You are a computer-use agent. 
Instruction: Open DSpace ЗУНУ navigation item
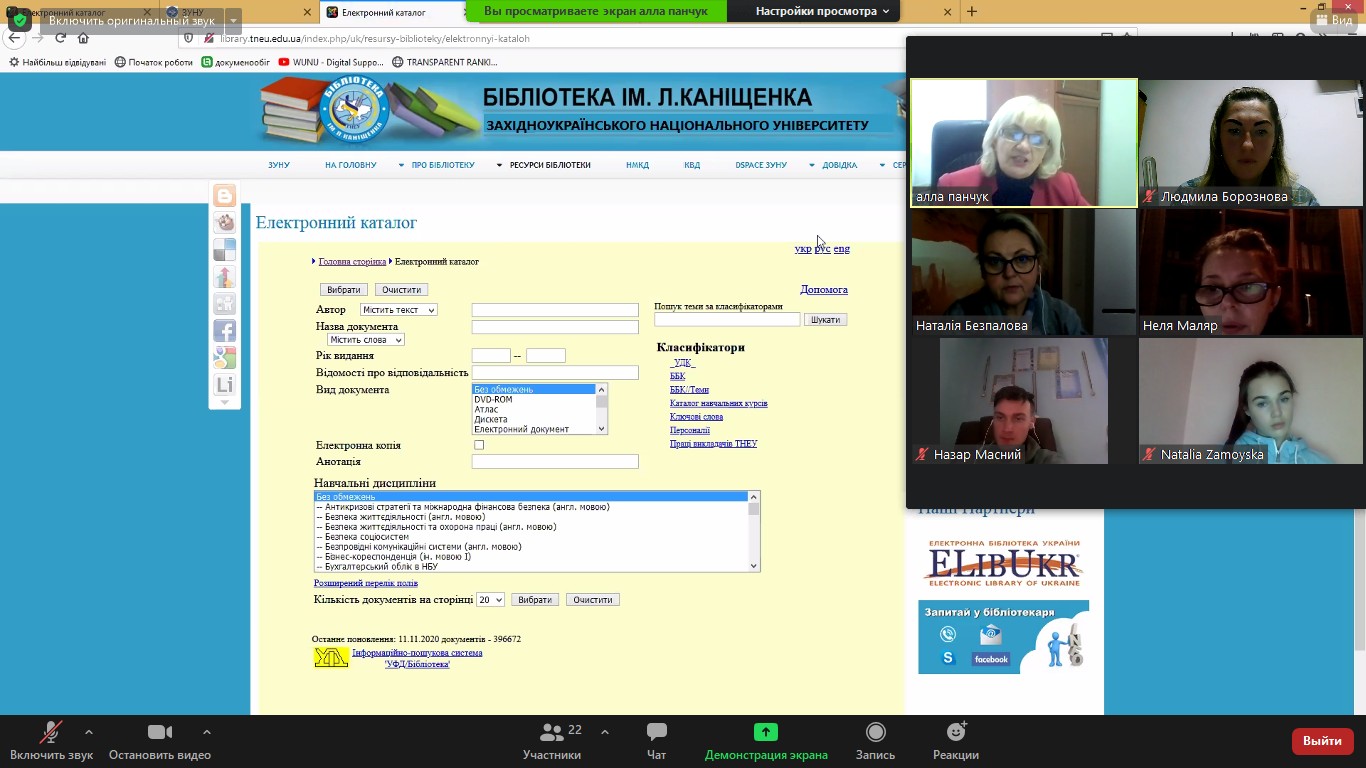(x=761, y=165)
